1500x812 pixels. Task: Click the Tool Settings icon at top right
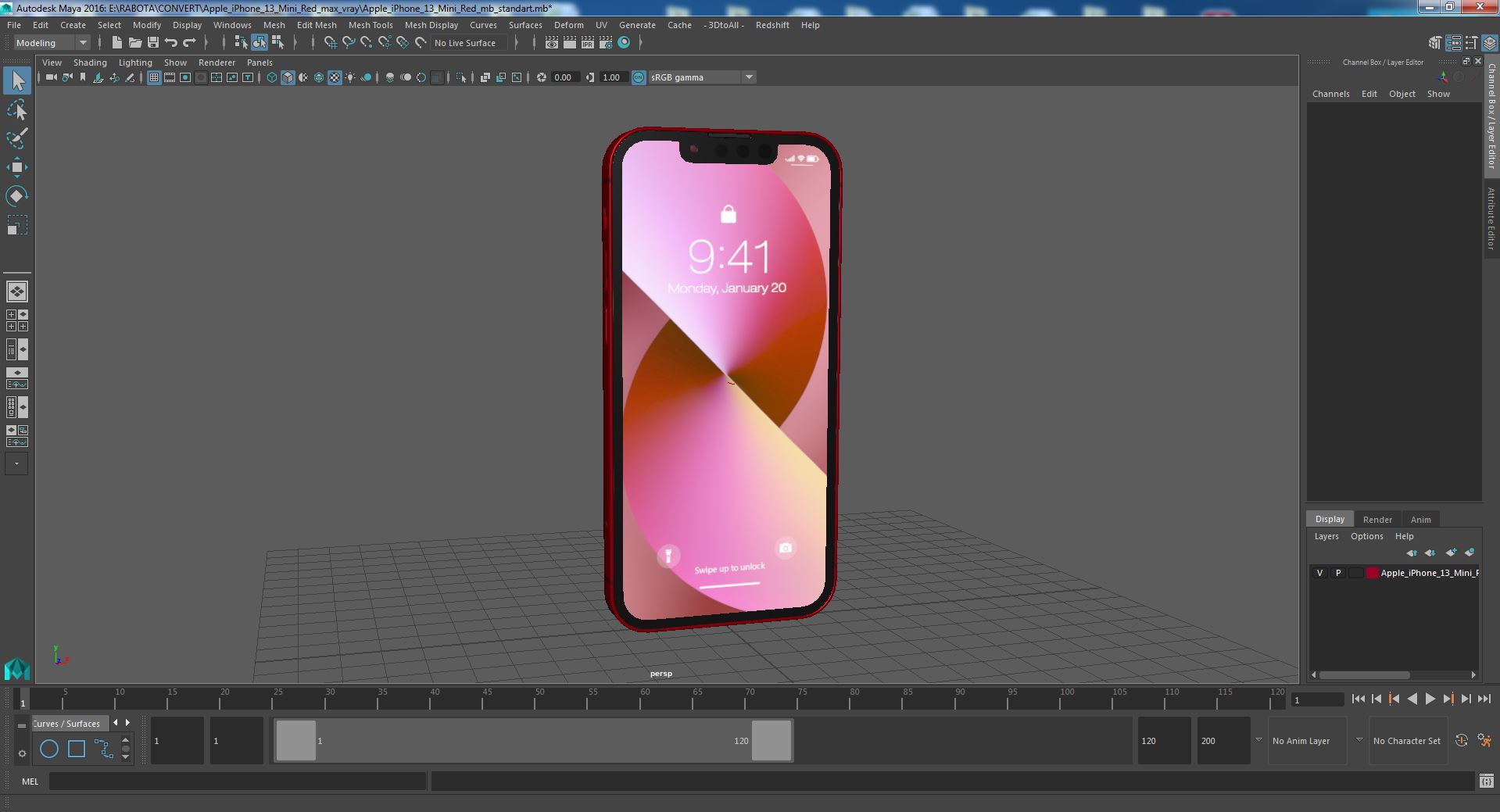click(x=1471, y=43)
